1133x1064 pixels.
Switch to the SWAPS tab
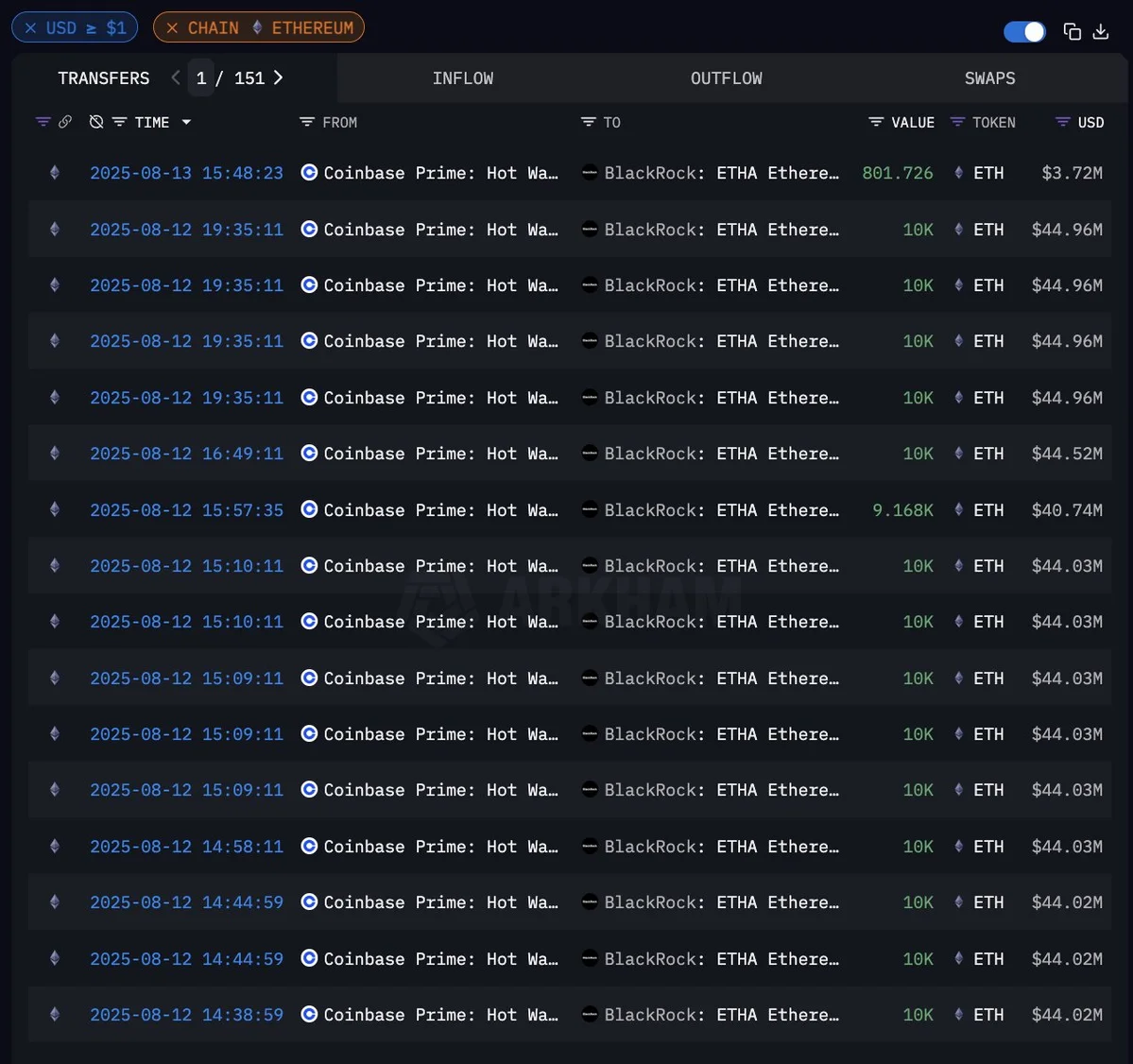point(989,78)
